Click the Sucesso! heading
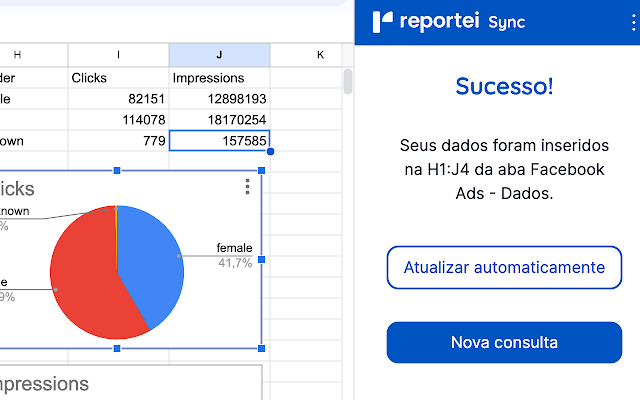This screenshot has height=400, width=640. tap(504, 86)
